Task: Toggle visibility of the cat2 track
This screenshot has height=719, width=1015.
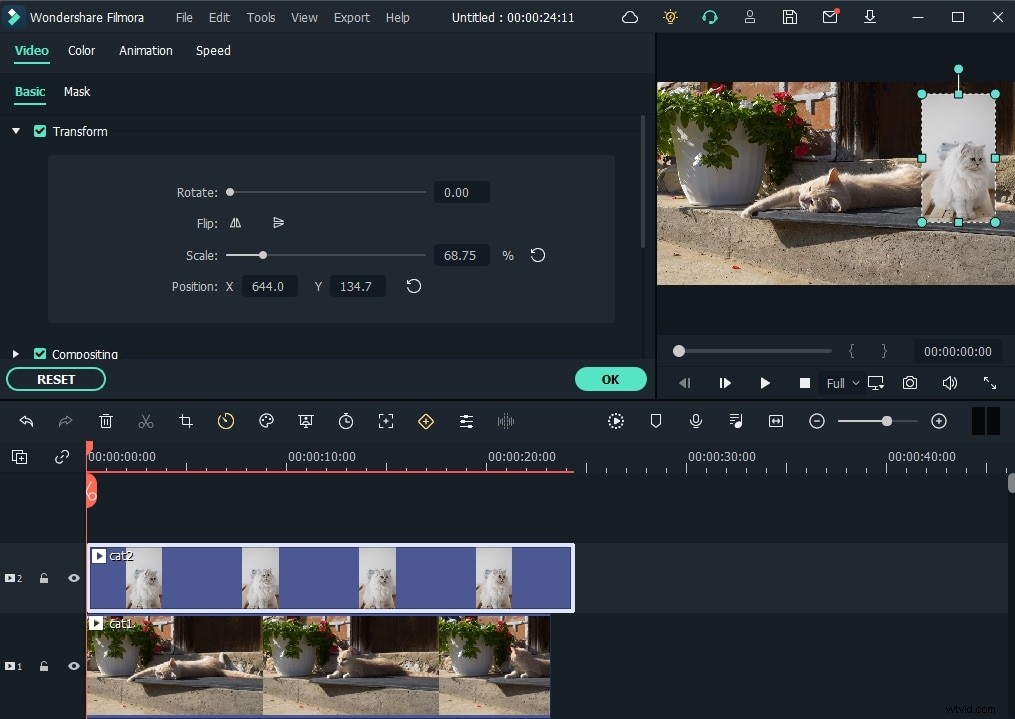Action: click(73, 578)
